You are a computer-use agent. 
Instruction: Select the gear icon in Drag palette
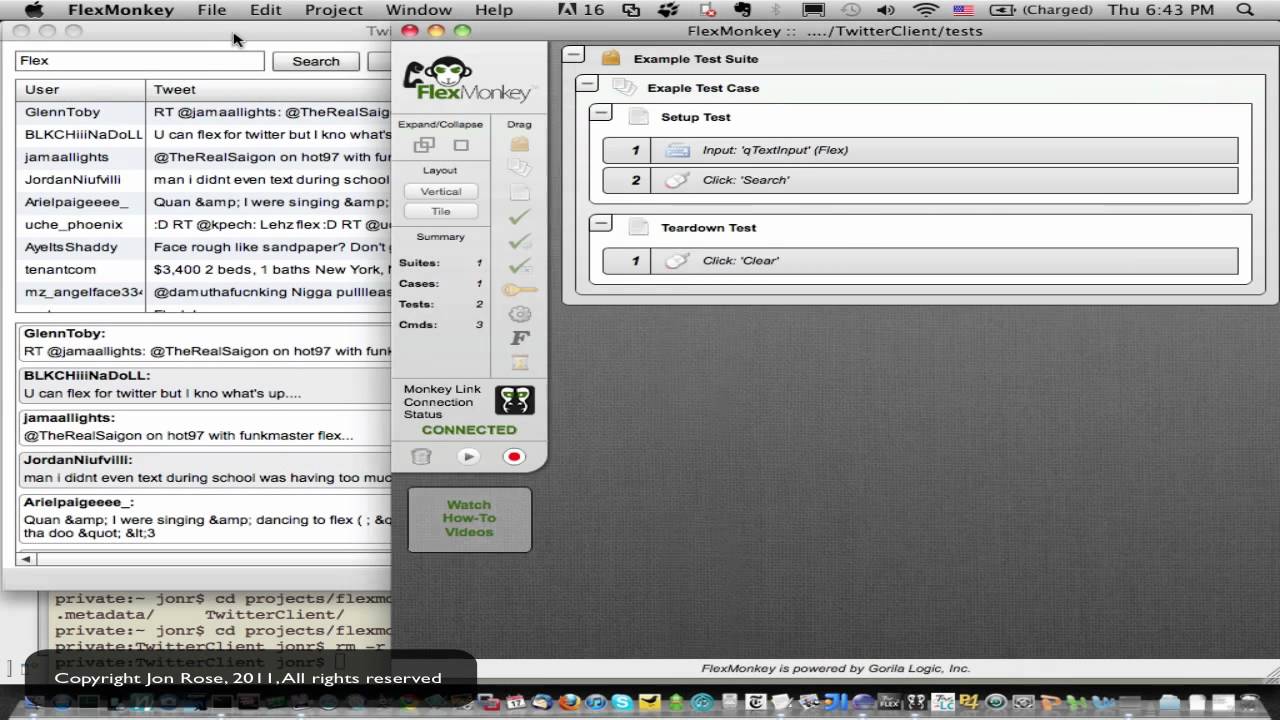pos(519,314)
